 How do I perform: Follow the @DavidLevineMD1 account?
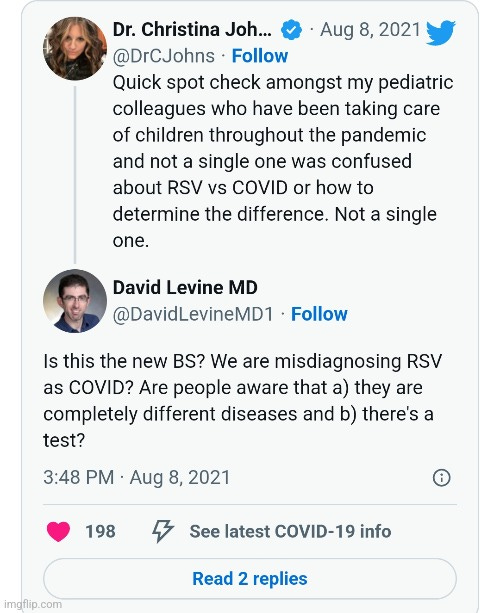tap(319, 314)
